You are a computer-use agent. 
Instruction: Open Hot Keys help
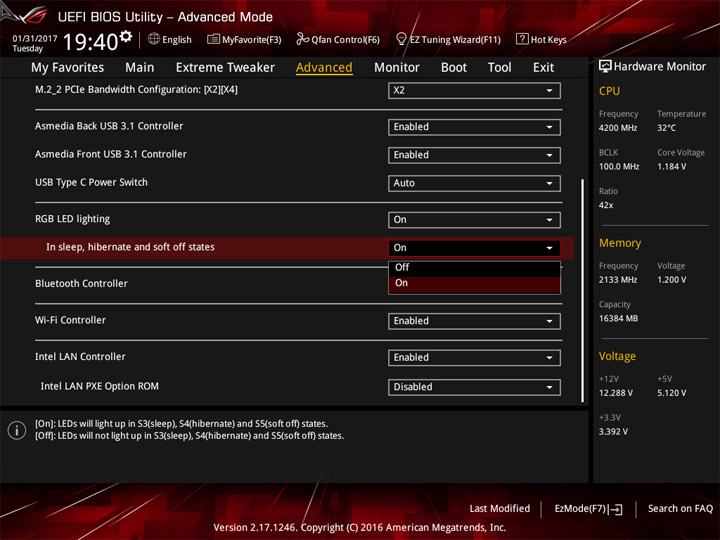coord(541,39)
